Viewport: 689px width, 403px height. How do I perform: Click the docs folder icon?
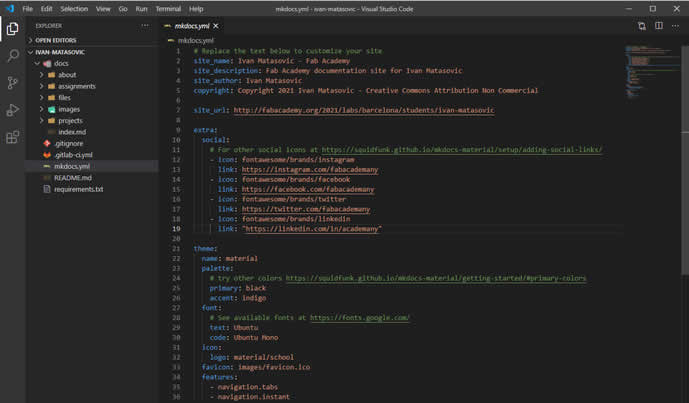[47, 63]
